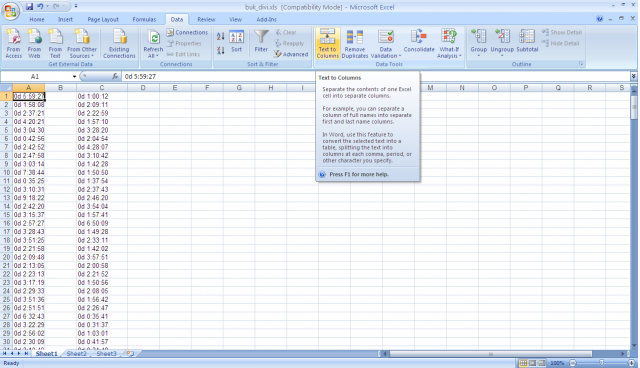
Task: Toggle the Filter button
Action: point(261,42)
